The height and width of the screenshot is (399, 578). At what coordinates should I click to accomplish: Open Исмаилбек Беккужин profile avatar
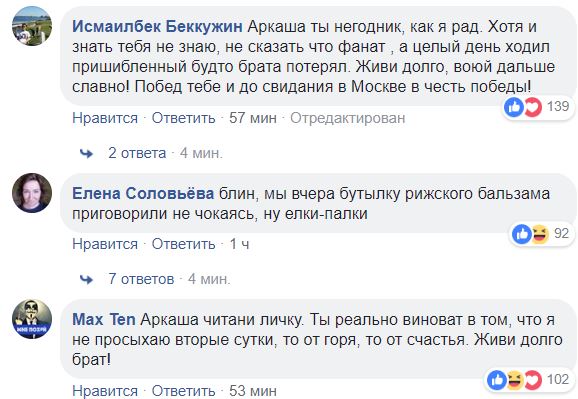click(32, 26)
